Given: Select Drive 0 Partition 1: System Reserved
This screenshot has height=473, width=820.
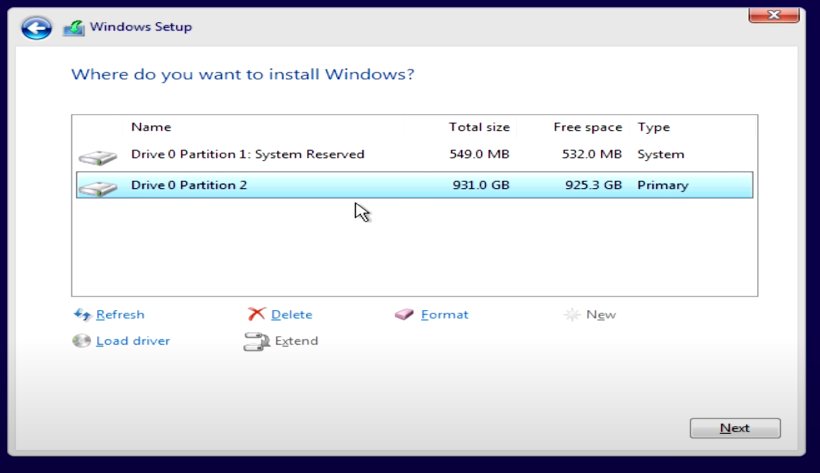Looking at the screenshot, I should click(414, 154).
